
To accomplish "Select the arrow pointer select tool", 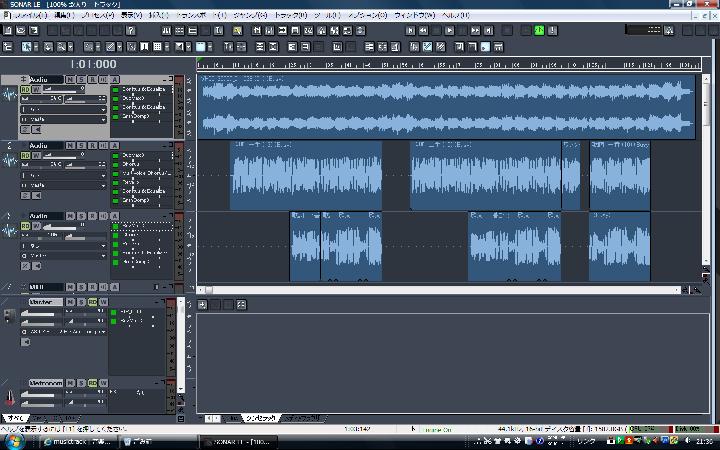I will 26,47.
